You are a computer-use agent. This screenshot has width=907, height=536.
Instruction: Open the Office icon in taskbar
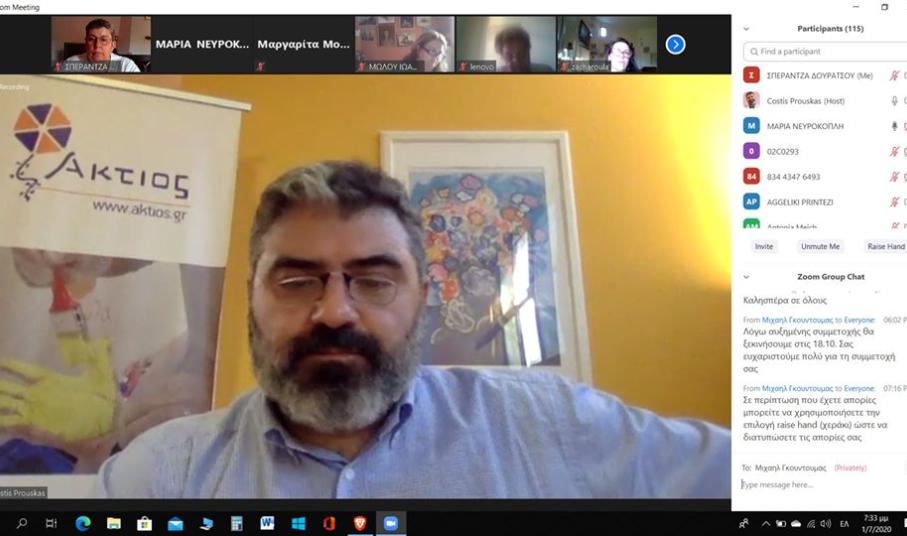point(328,523)
